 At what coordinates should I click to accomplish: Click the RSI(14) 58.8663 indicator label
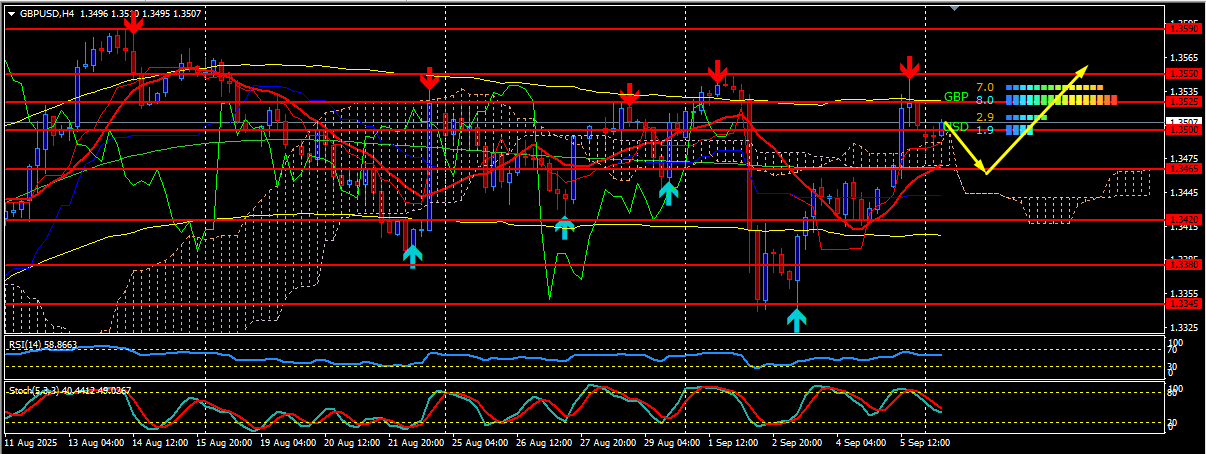point(44,344)
